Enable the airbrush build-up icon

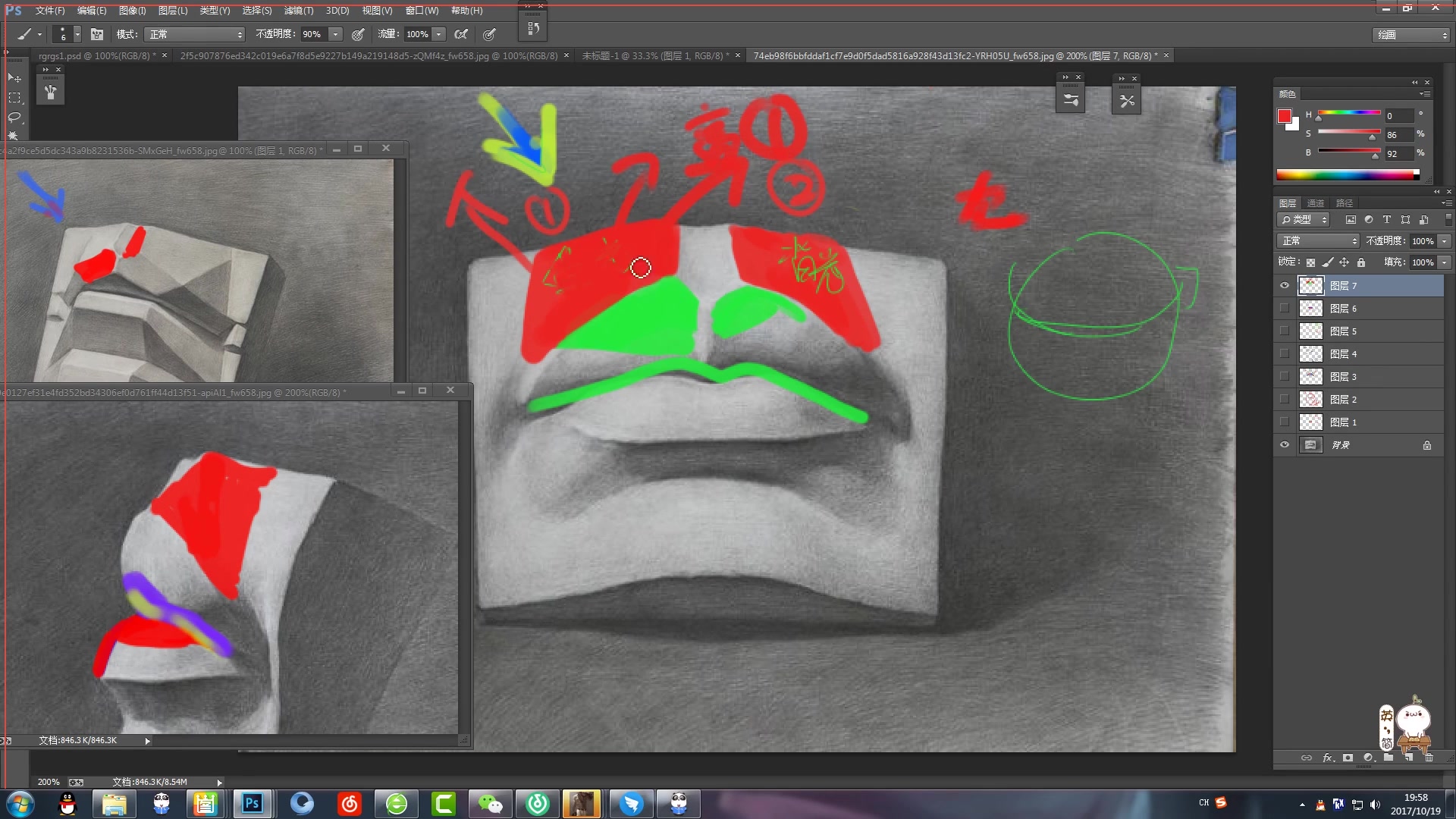click(461, 34)
